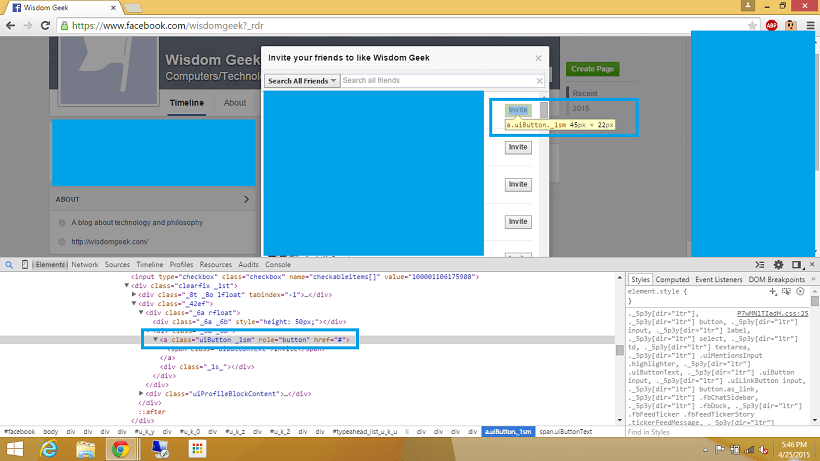Select span.uiButtonText breadcrumb
Viewport: 820px width, 461px height.
[565, 432]
